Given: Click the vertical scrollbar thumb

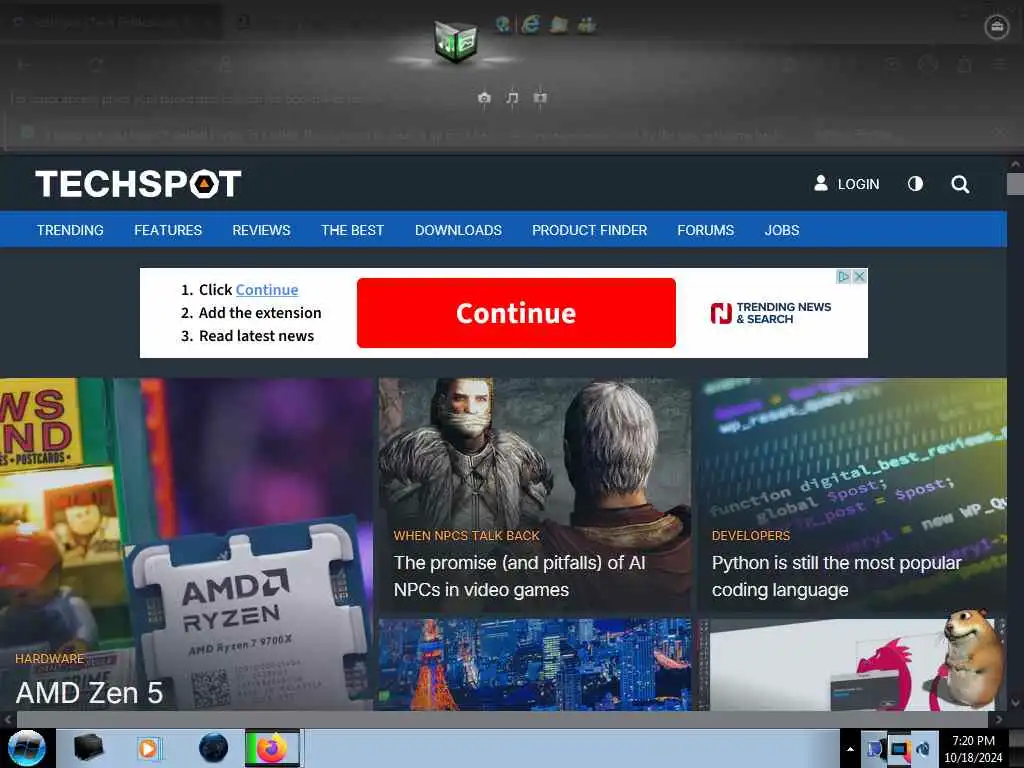Looking at the screenshot, I should [1016, 184].
